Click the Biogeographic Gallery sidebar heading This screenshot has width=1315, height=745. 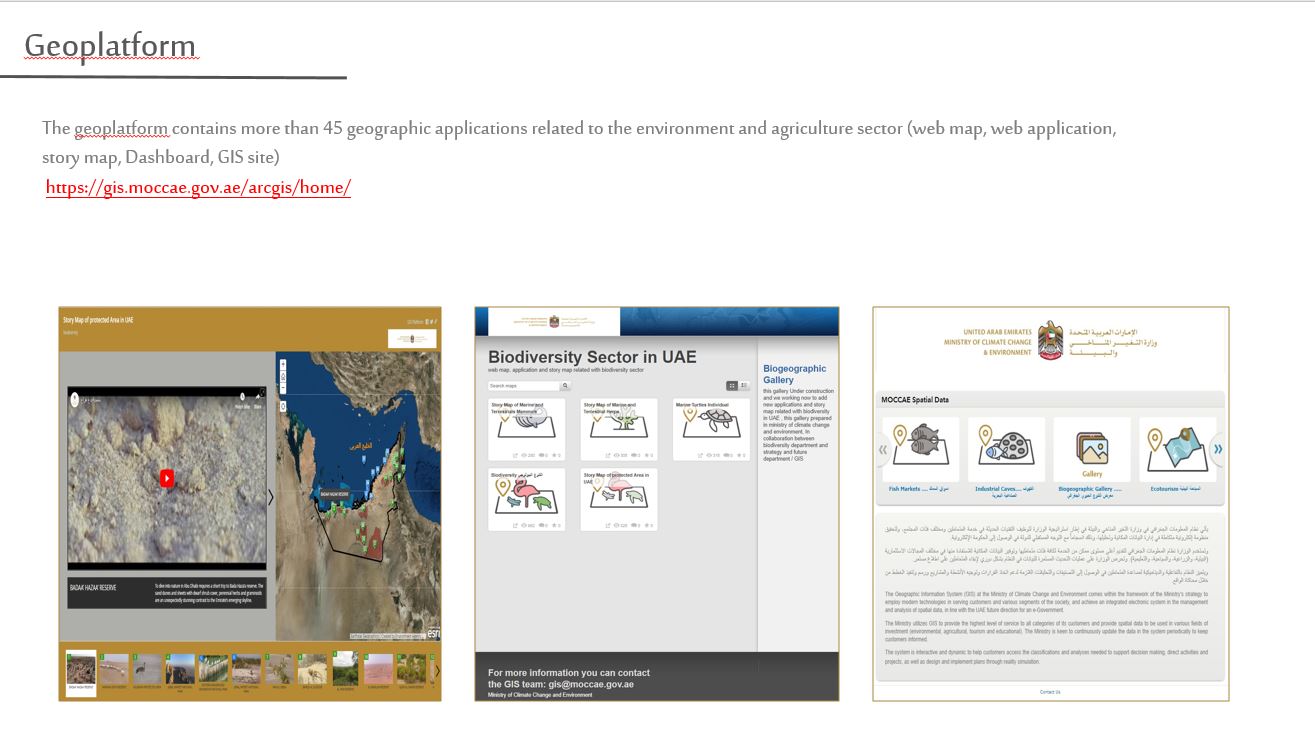[x=795, y=374]
